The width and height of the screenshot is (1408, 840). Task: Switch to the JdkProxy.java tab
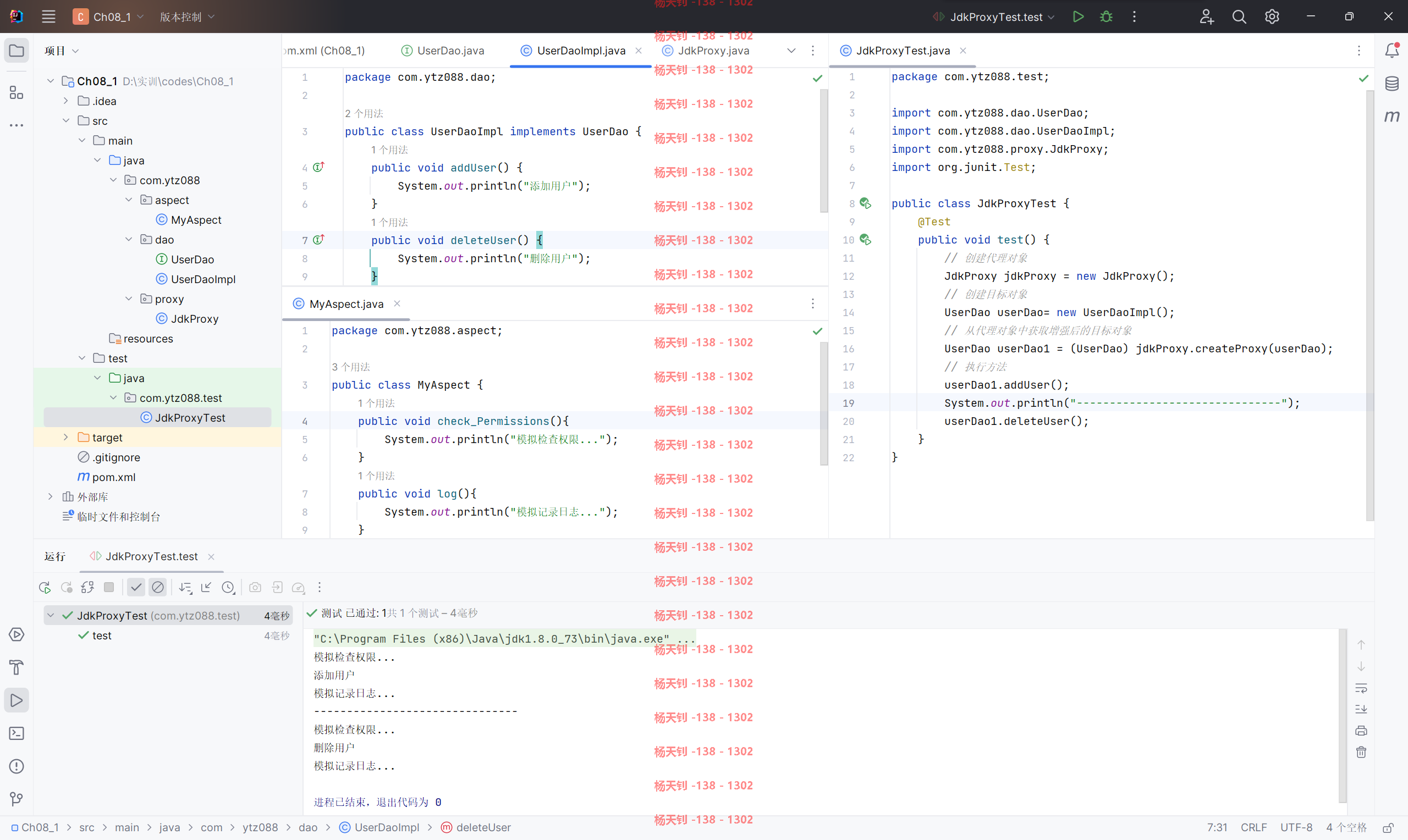coord(706,51)
